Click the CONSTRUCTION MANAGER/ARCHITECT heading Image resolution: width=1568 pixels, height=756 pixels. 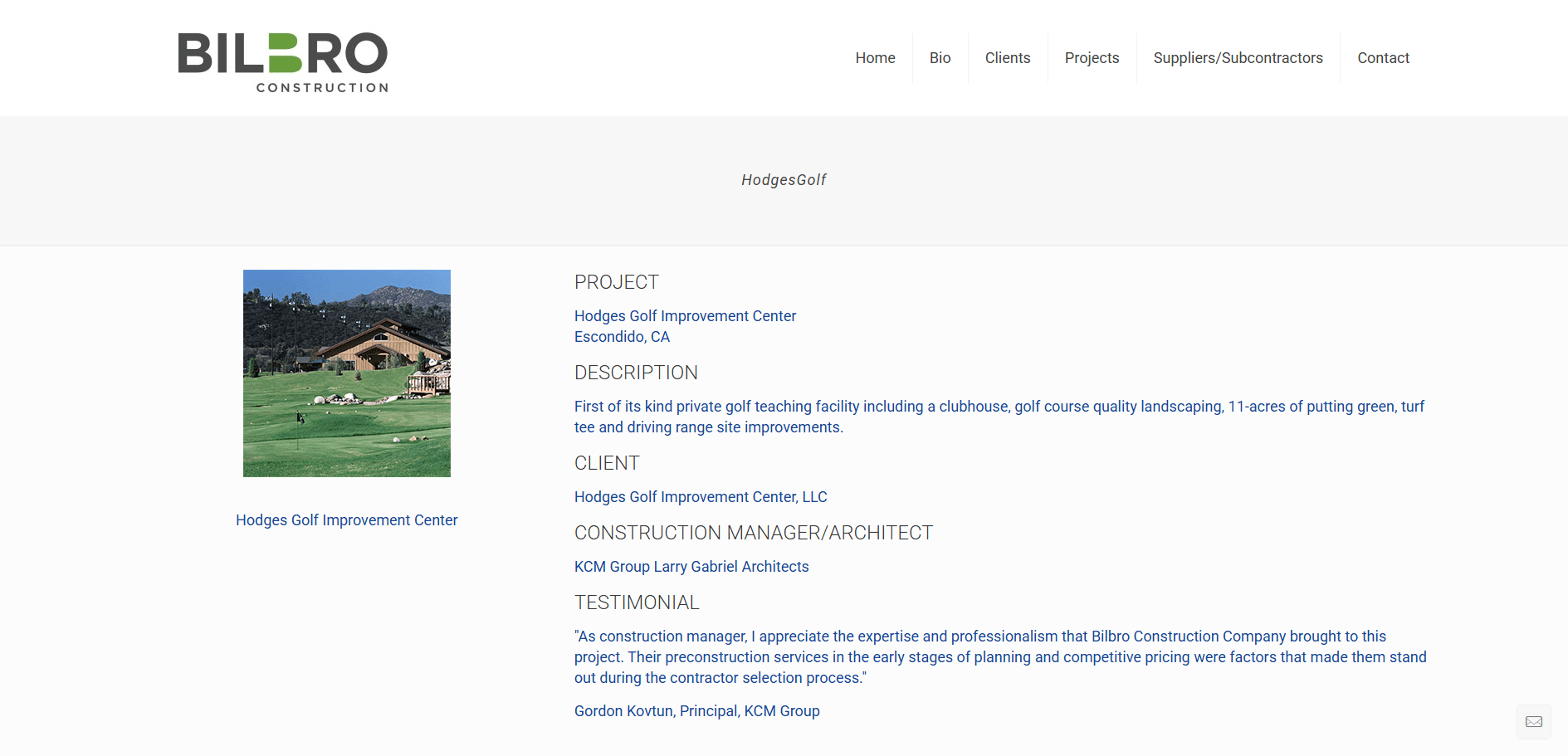(x=753, y=533)
